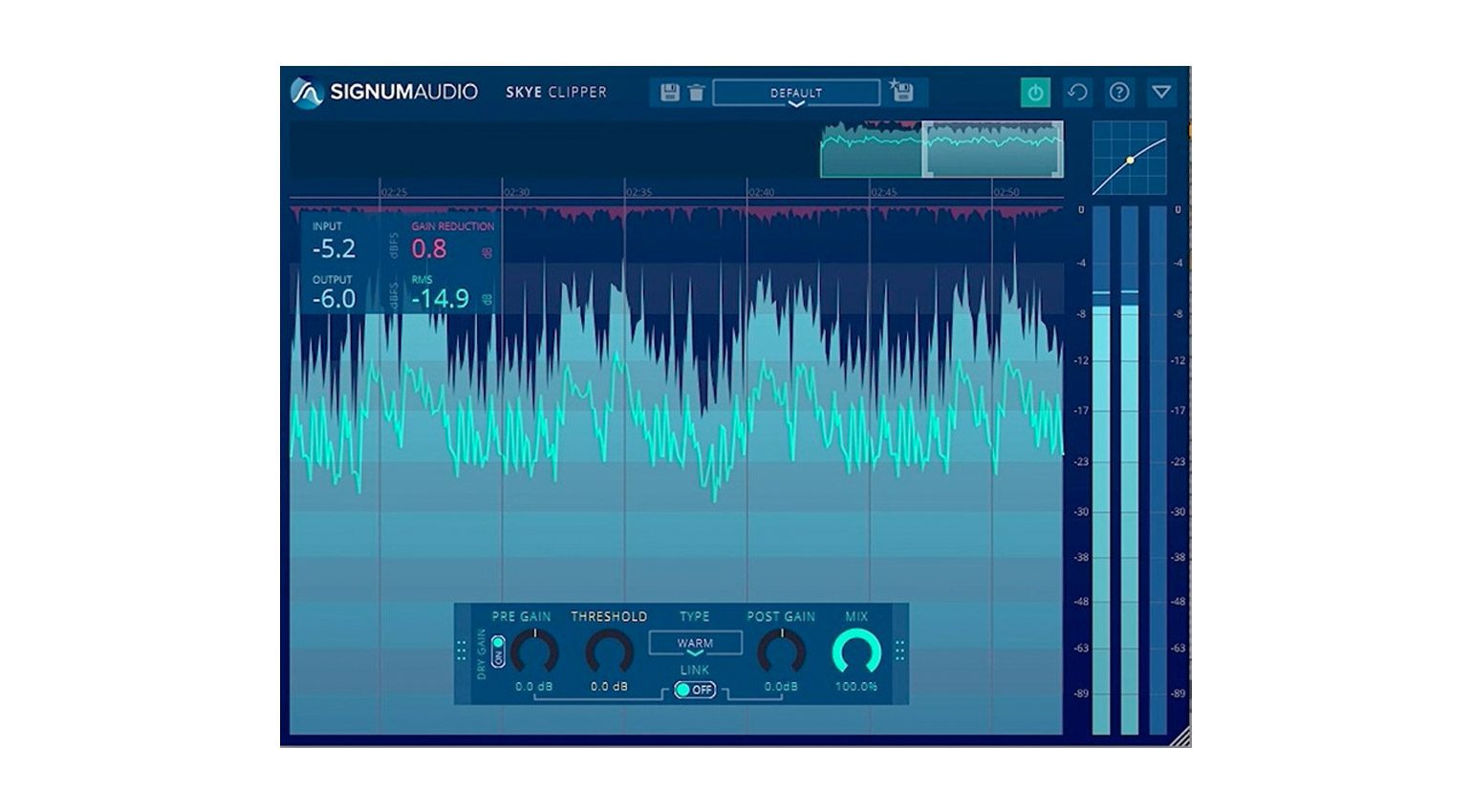Screen dimensions: 1472x812
Task: Open help with the question mark icon
Action: pyautogui.click(x=1119, y=93)
